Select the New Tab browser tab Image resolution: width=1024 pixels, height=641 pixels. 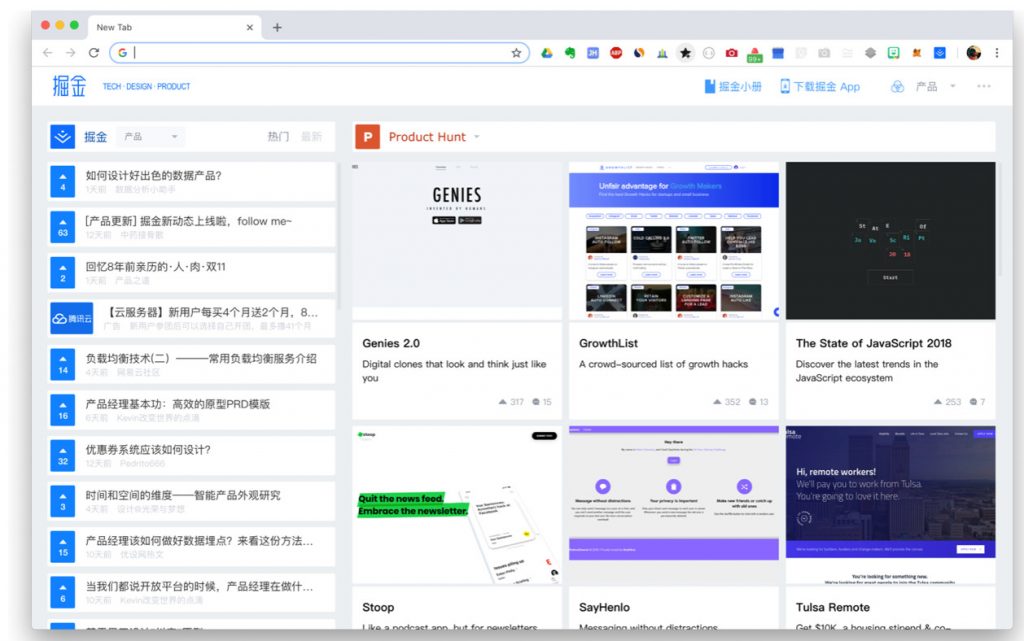(x=174, y=27)
